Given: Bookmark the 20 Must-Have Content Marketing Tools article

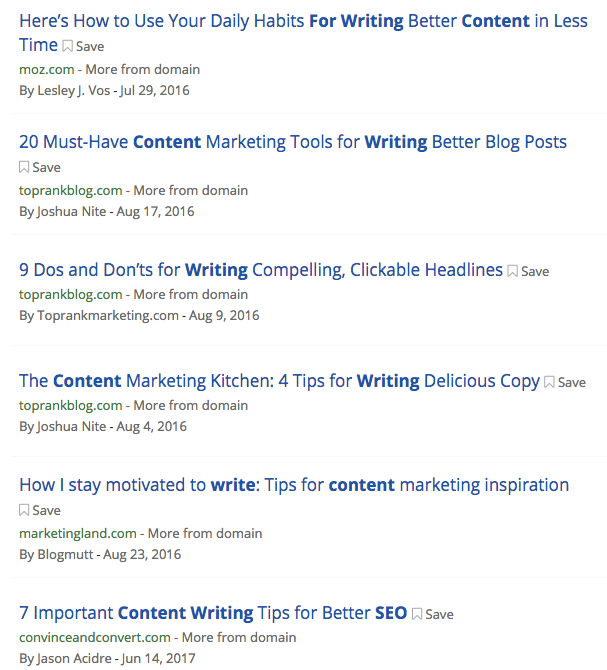Looking at the screenshot, I should pos(40,167).
